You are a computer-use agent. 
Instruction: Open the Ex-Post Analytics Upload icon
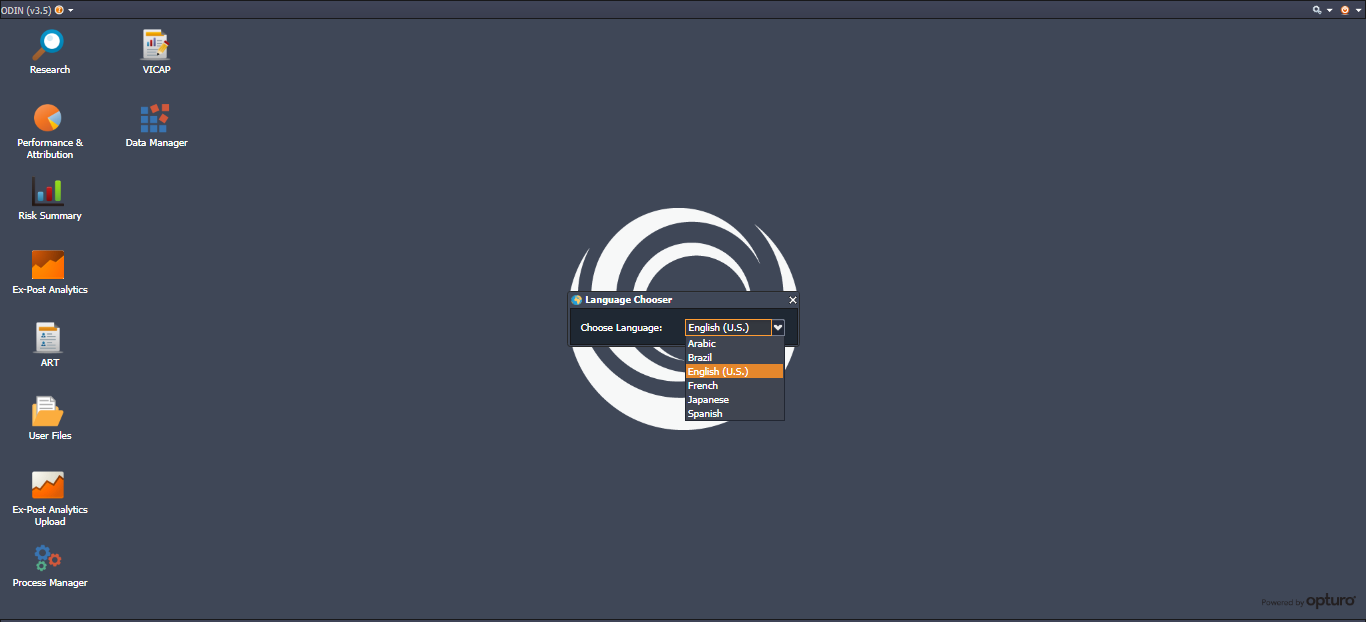tap(49, 485)
